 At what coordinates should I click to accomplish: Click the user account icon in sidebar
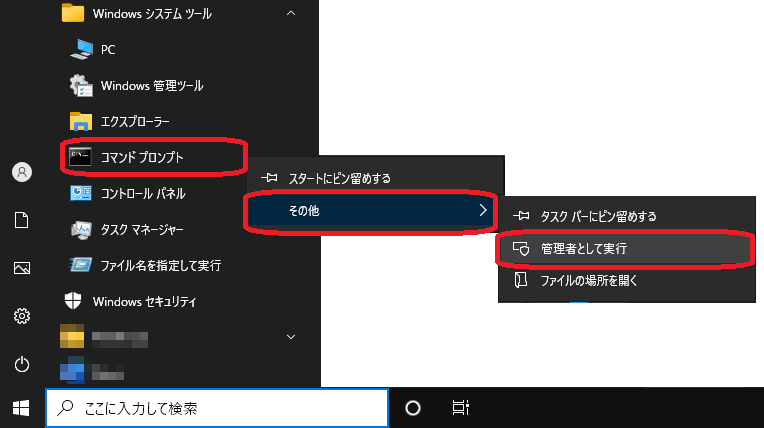pyautogui.click(x=21, y=172)
